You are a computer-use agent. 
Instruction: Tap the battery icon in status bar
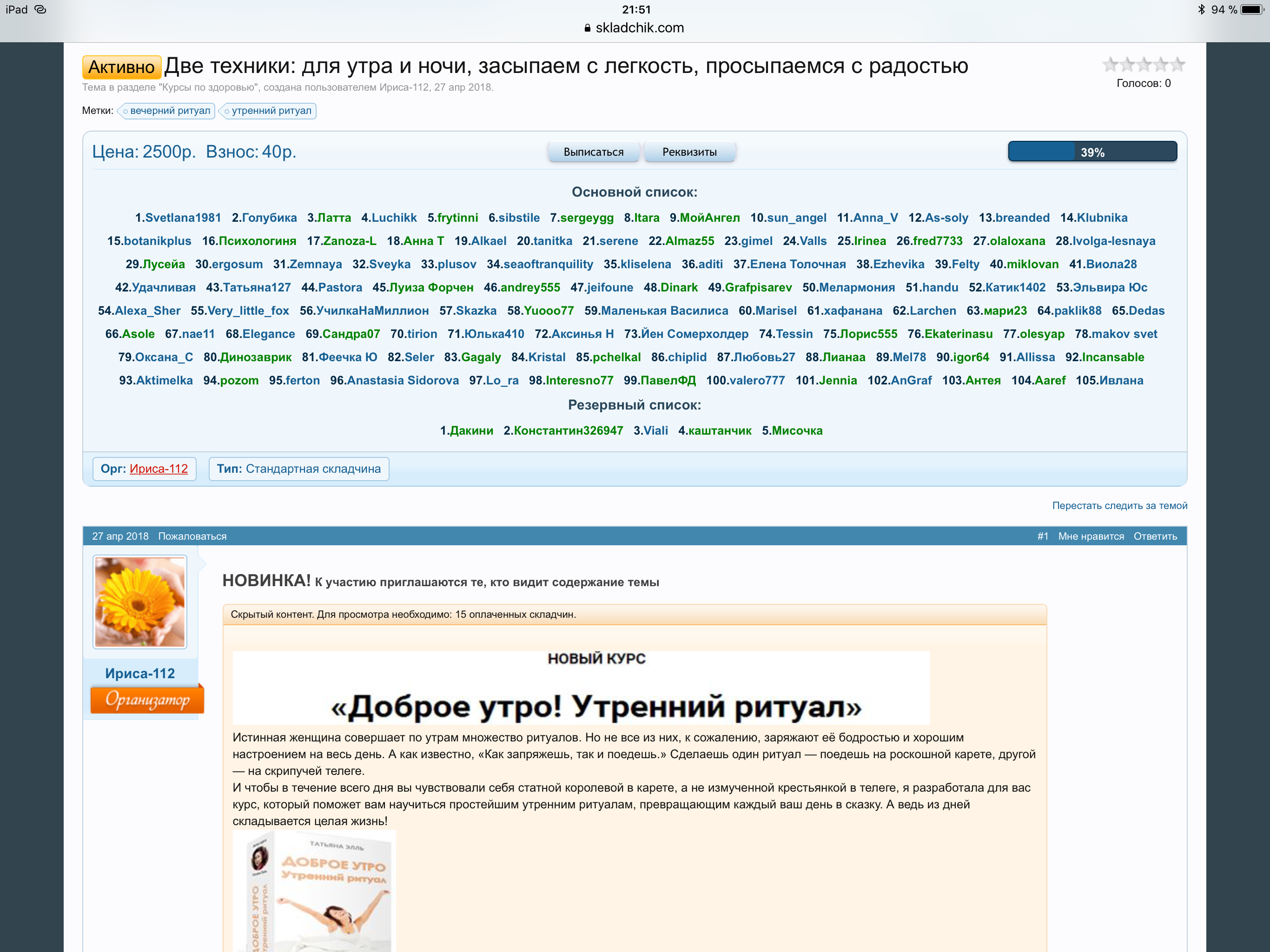(x=1252, y=10)
